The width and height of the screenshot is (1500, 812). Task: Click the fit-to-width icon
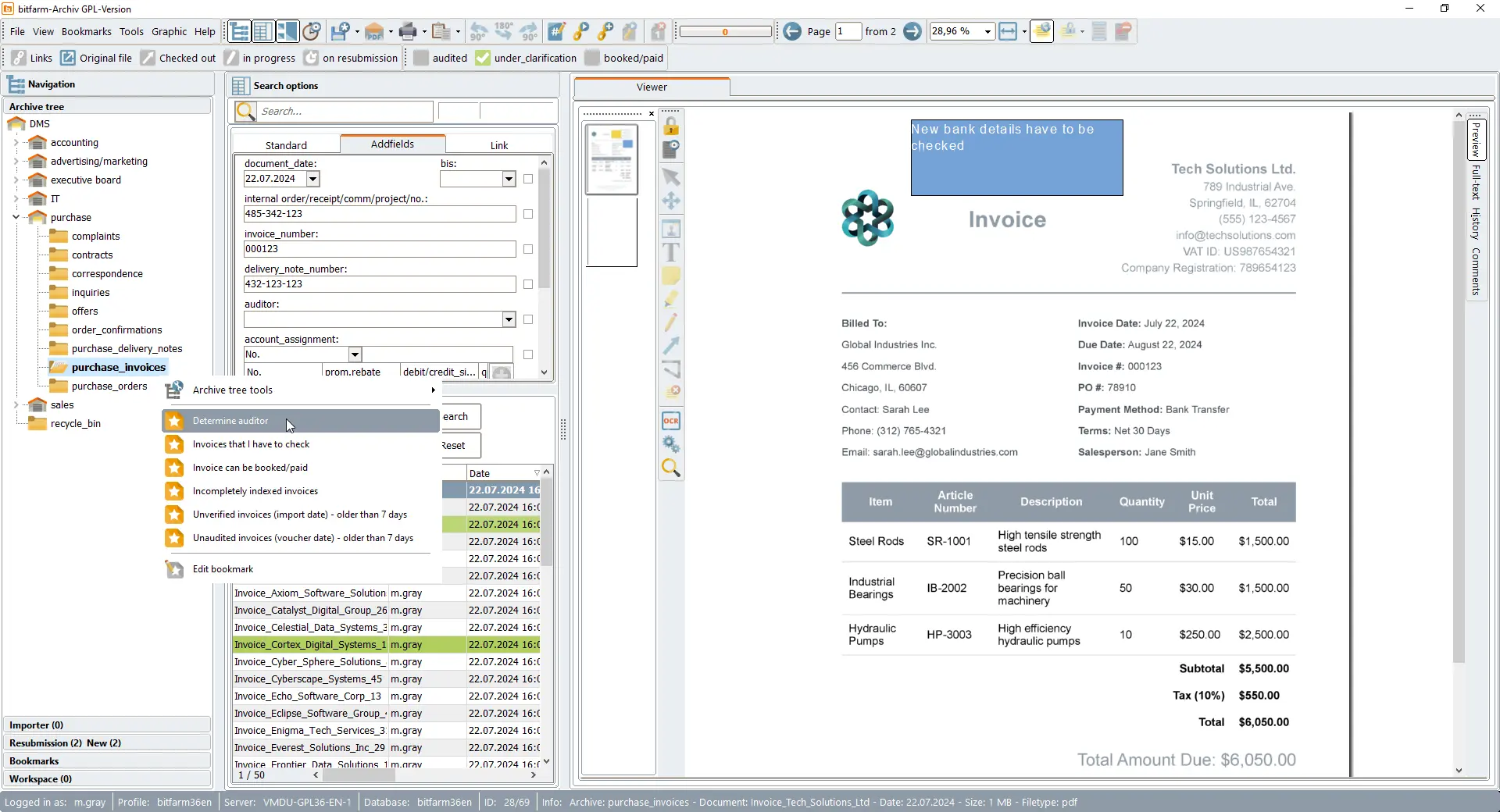pos(1008,31)
